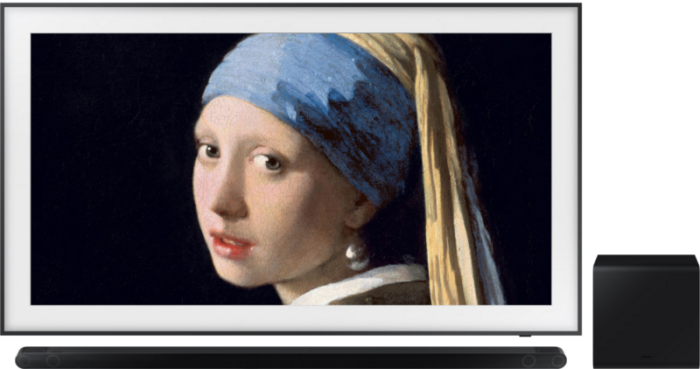Select the center of the soundbar
The image size is (700, 369).
[x=291, y=357]
